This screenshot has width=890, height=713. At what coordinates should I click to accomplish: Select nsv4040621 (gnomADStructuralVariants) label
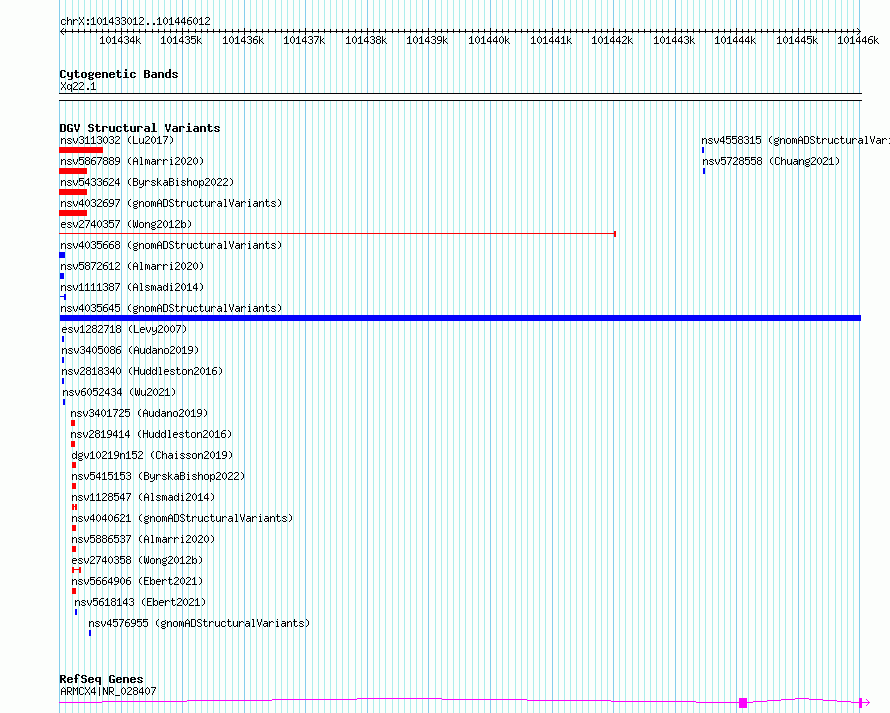[182, 518]
